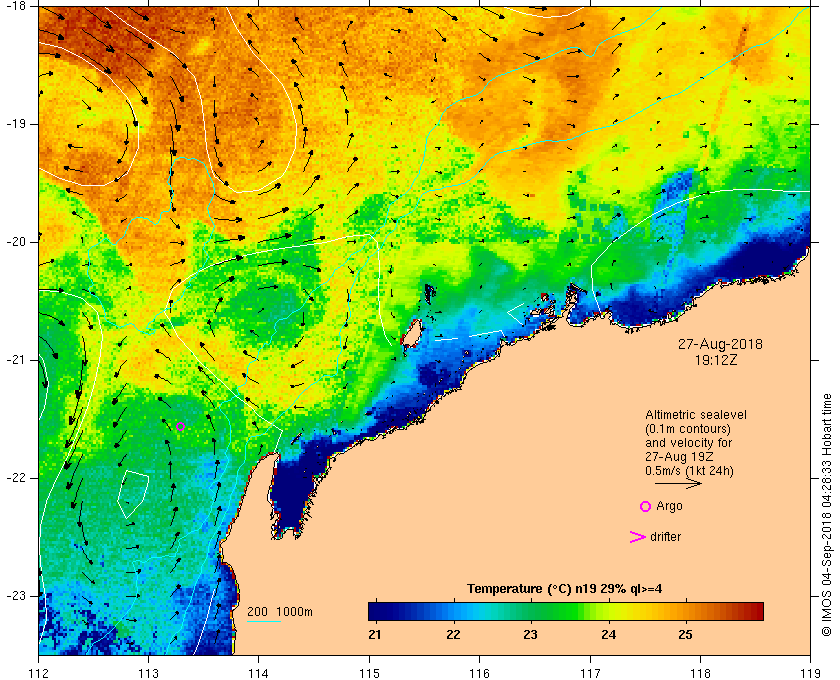Click the temperature color bar
Screen dimensions: 840x680
coord(566,611)
